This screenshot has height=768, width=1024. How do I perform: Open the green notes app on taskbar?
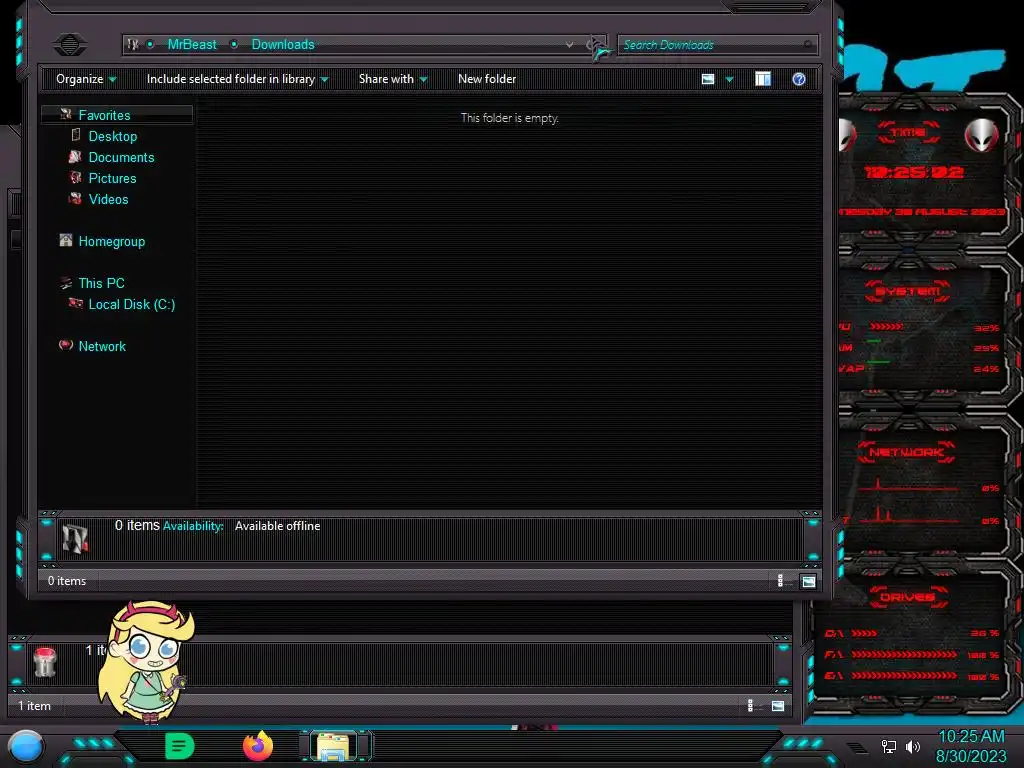[180, 746]
